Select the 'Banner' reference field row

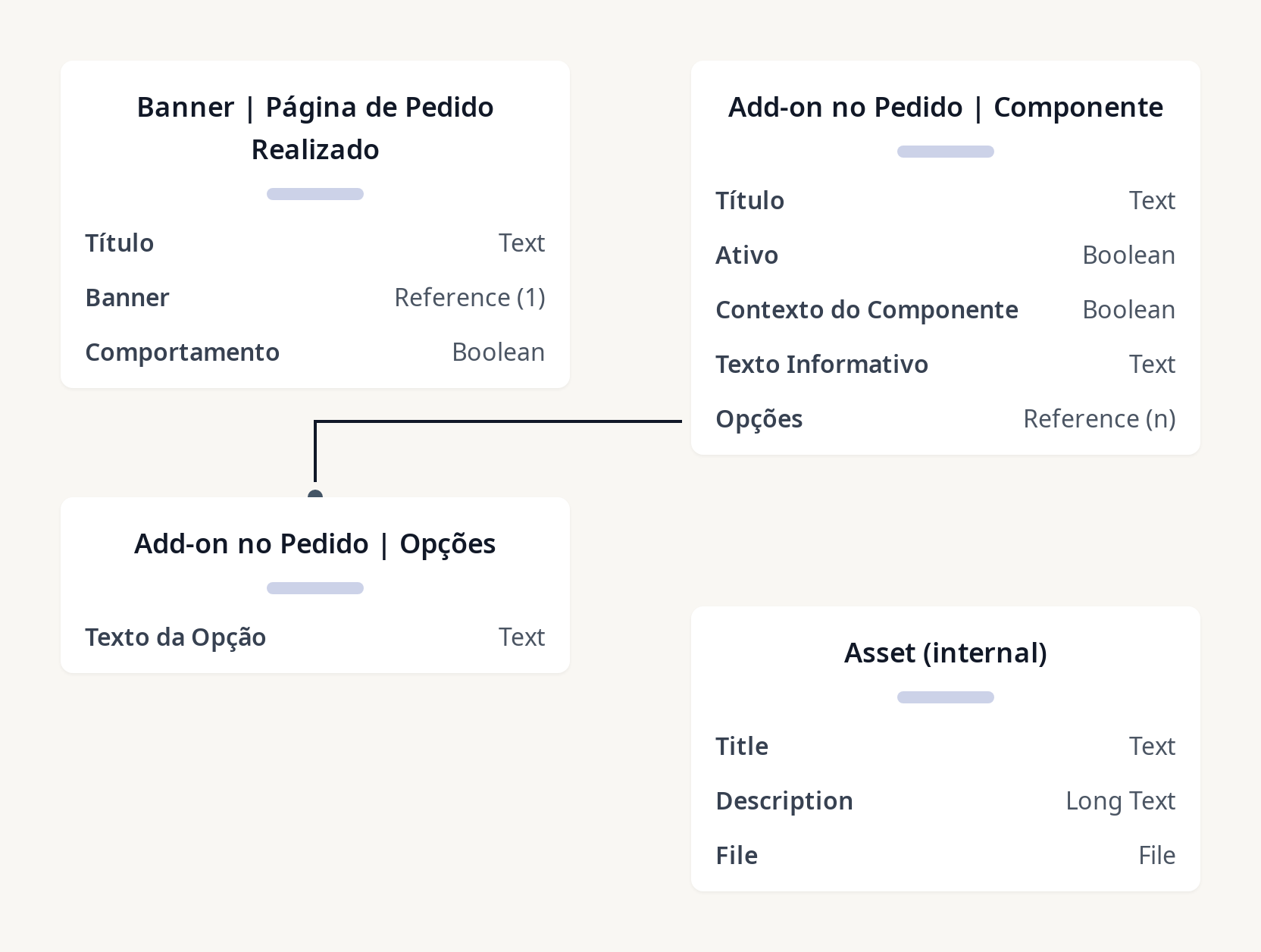[127, 298]
